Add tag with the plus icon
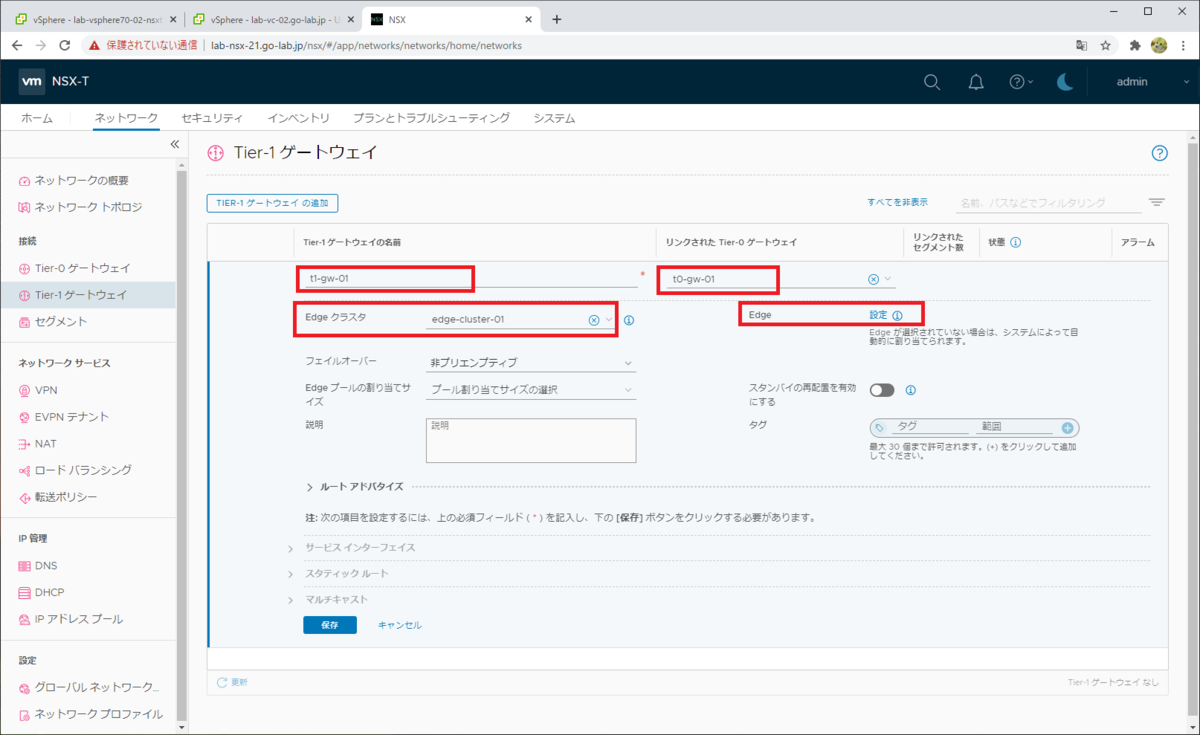 [1067, 427]
